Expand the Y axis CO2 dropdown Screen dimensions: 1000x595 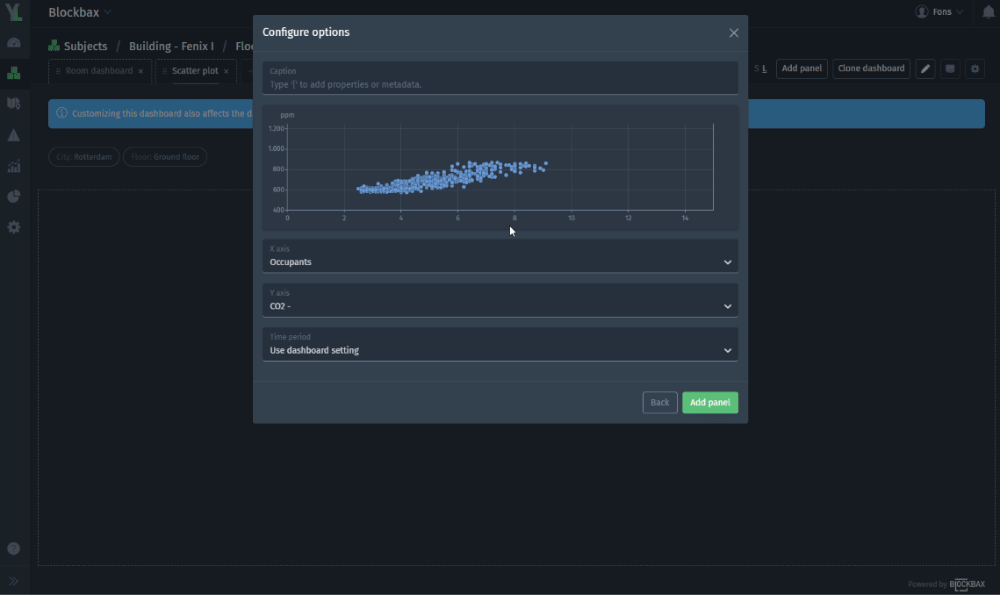[x=500, y=300]
